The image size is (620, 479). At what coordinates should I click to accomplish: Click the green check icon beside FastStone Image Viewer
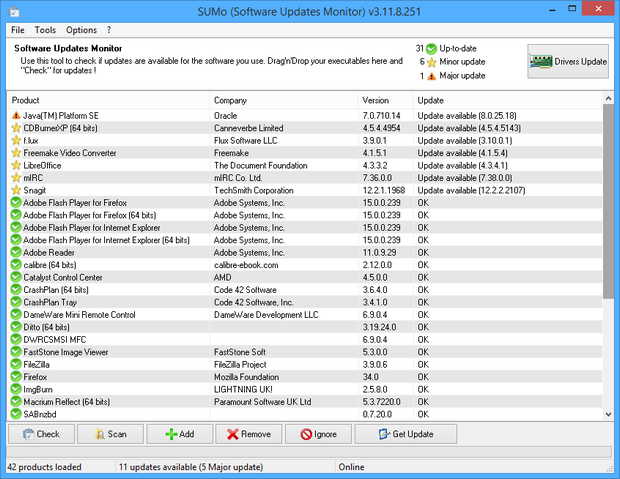16,352
